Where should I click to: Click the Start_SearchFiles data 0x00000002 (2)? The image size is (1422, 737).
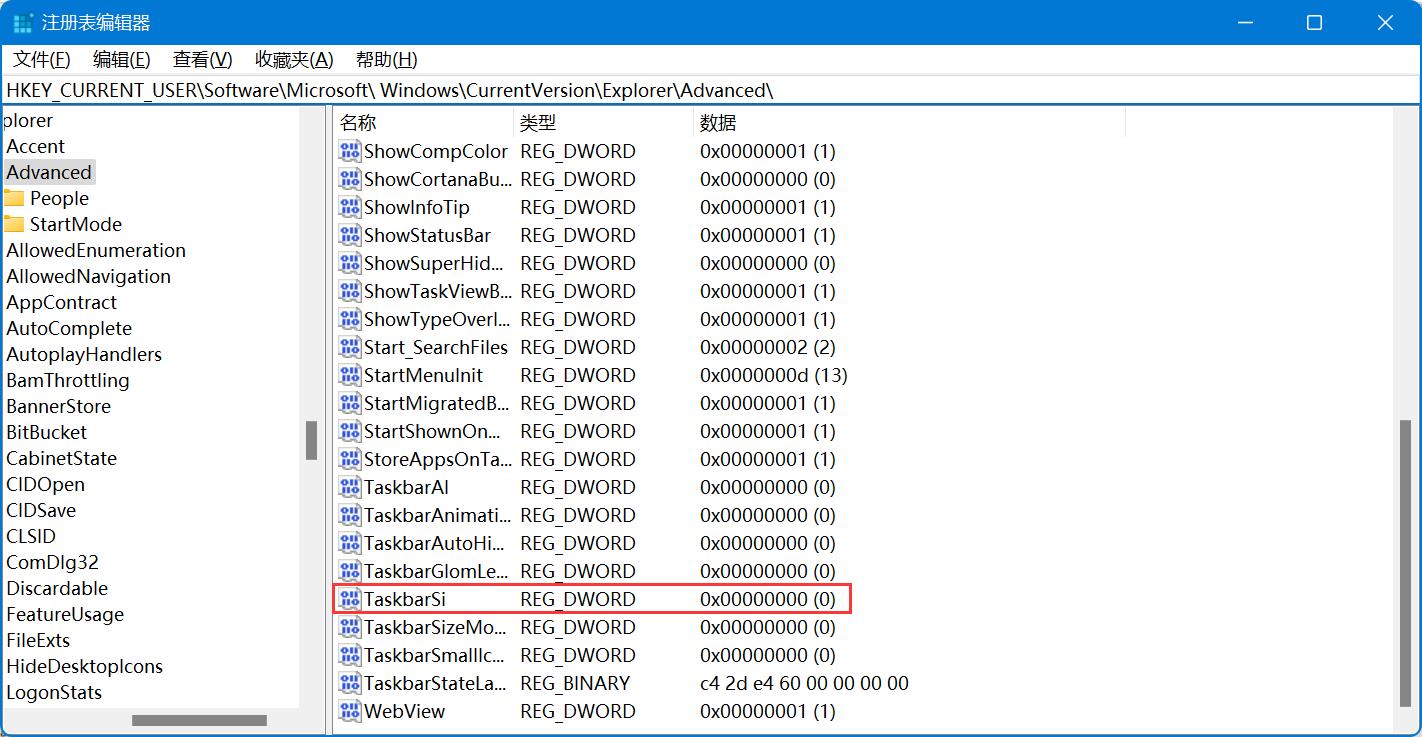tap(768, 347)
